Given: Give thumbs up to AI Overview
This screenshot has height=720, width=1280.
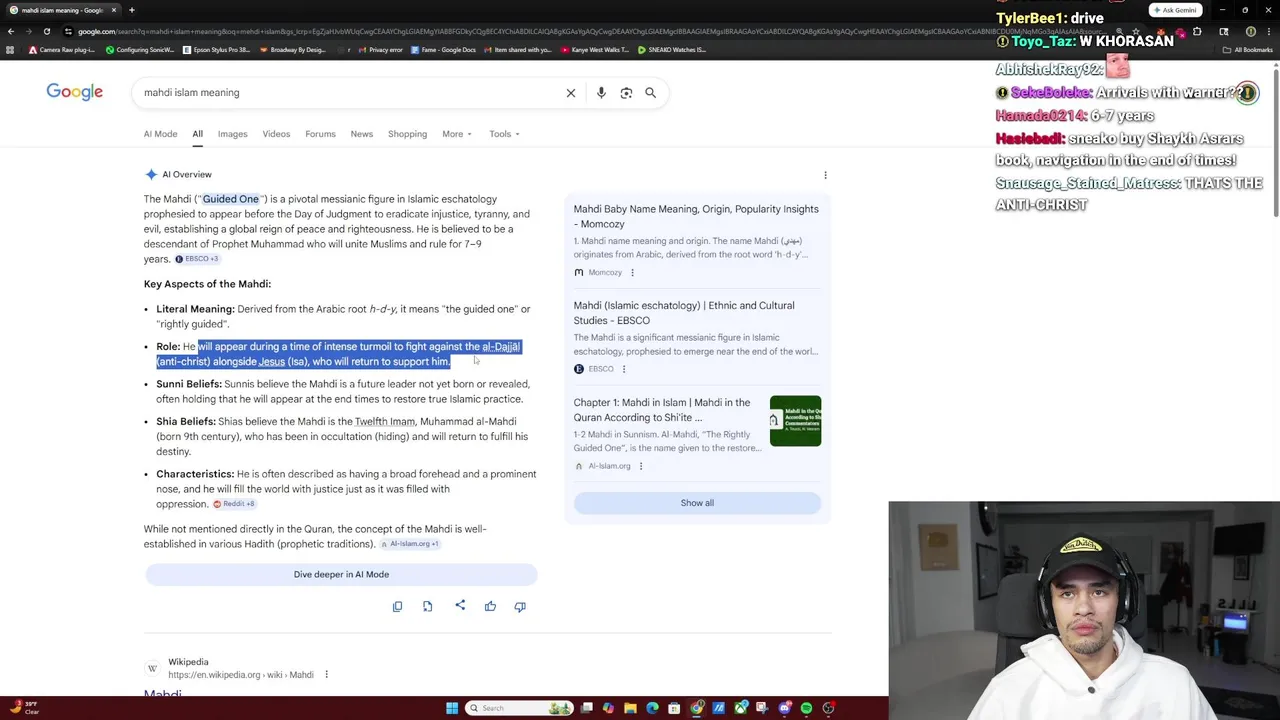Looking at the screenshot, I should 490,606.
